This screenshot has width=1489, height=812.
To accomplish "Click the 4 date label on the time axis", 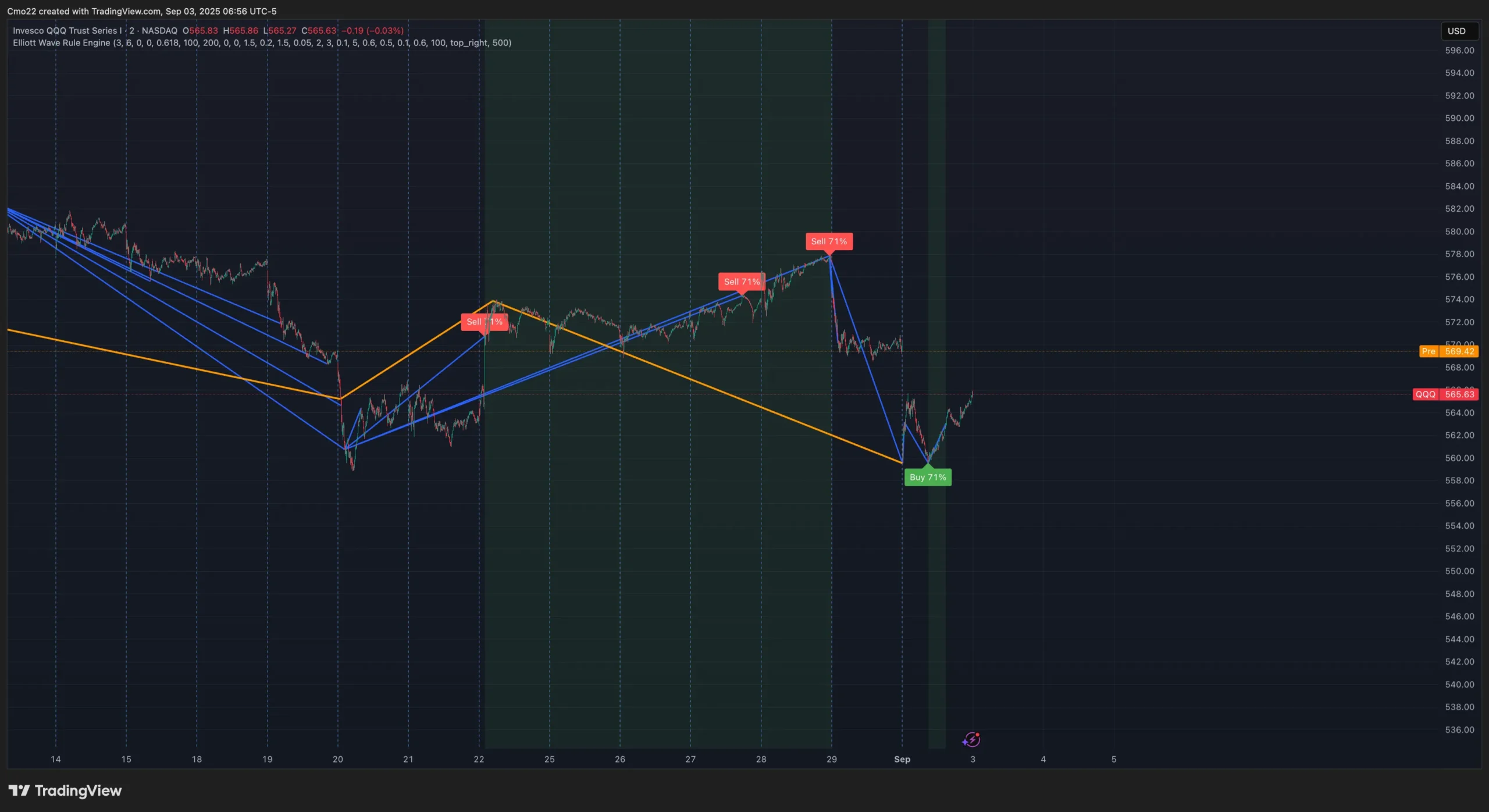I will click(x=1043, y=759).
